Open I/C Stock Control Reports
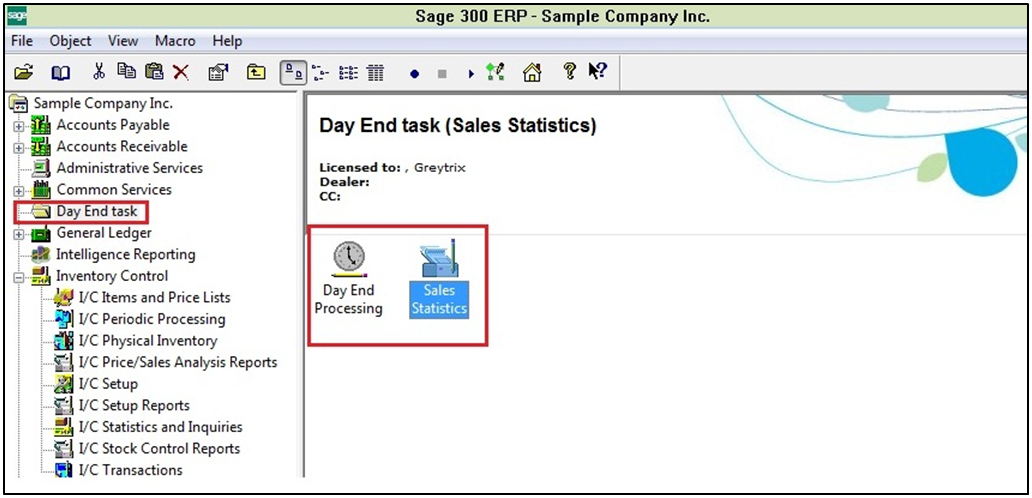Viewport: 1032px width, 498px height. (x=159, y=449)
